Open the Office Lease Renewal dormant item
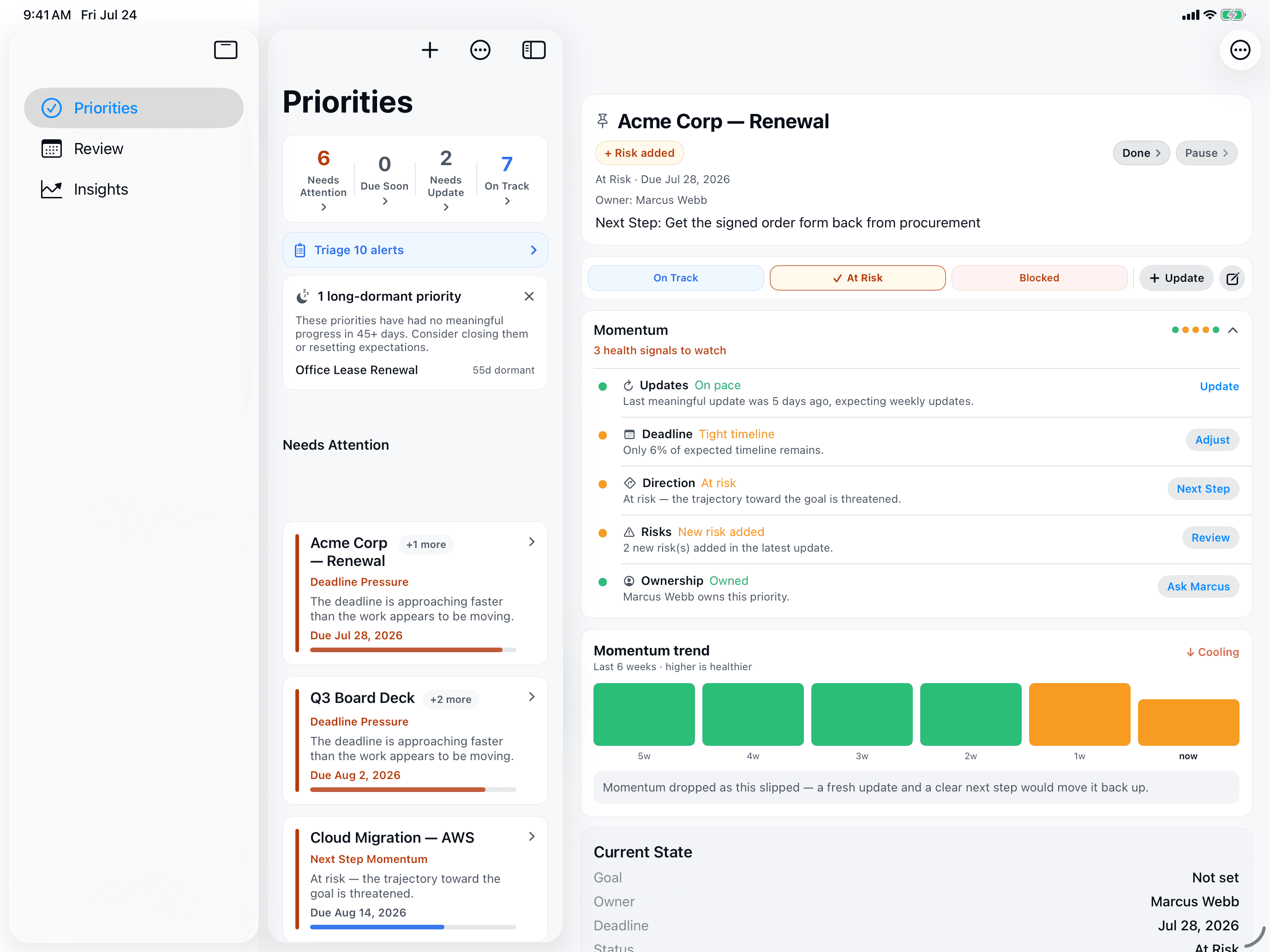This screenshot has width=1270, height=952. (x=414, y=370)
